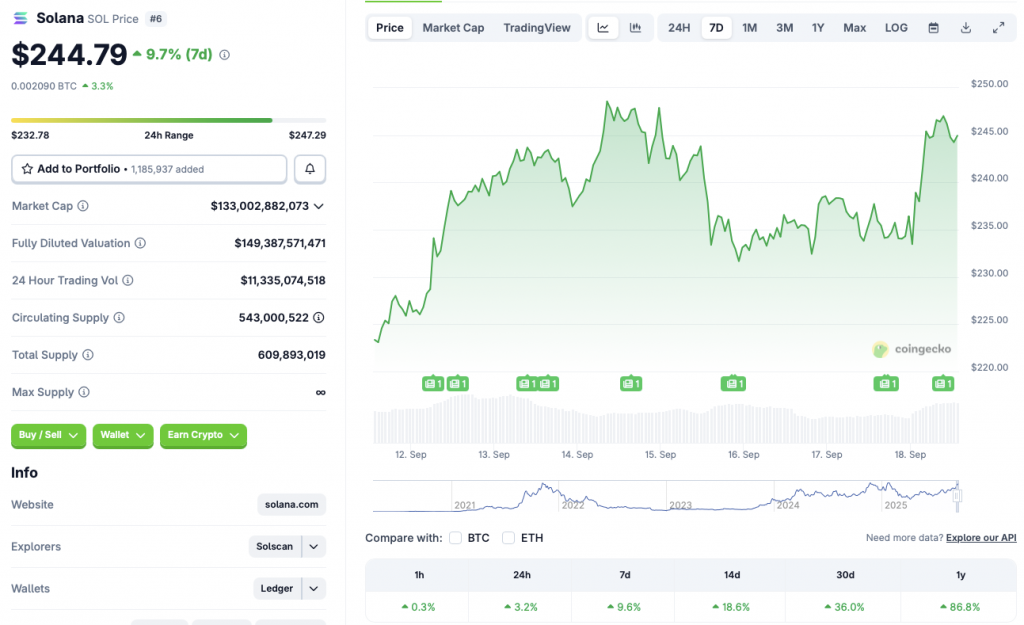
Task: Open the Solscan explorer link
Action: [274, 547]
